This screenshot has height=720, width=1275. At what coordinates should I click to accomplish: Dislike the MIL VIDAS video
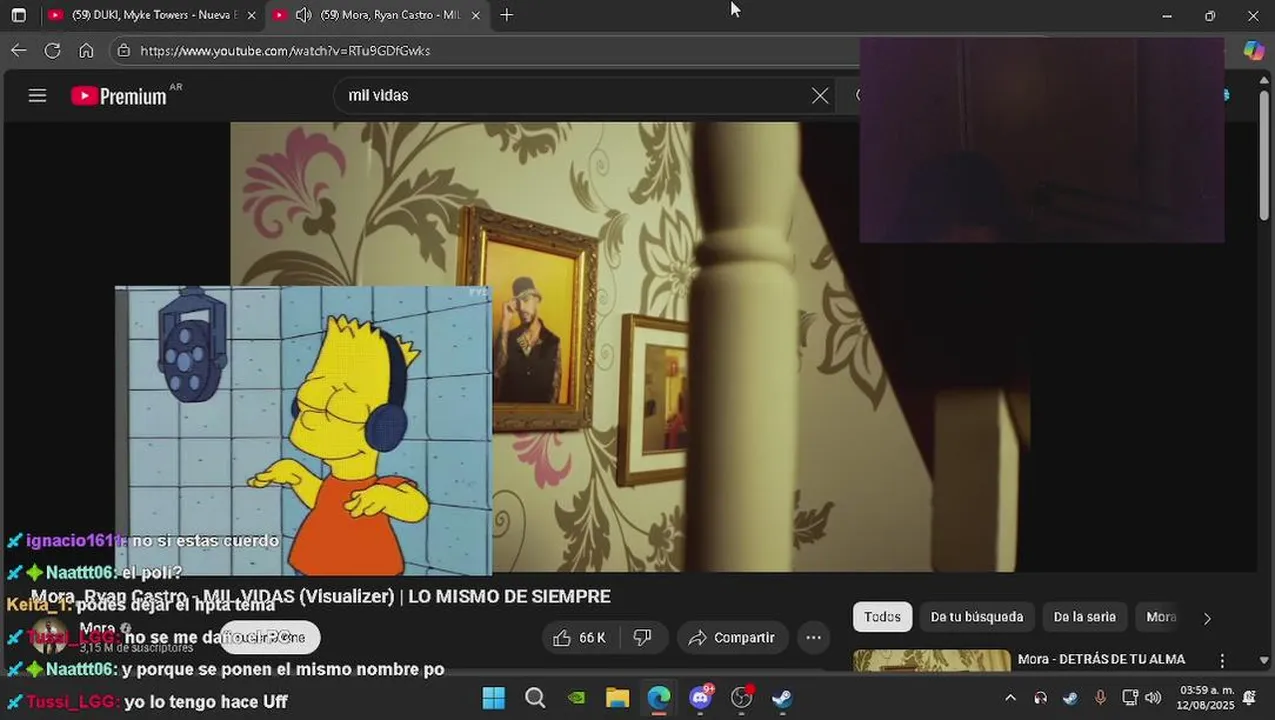coord(643,637)
